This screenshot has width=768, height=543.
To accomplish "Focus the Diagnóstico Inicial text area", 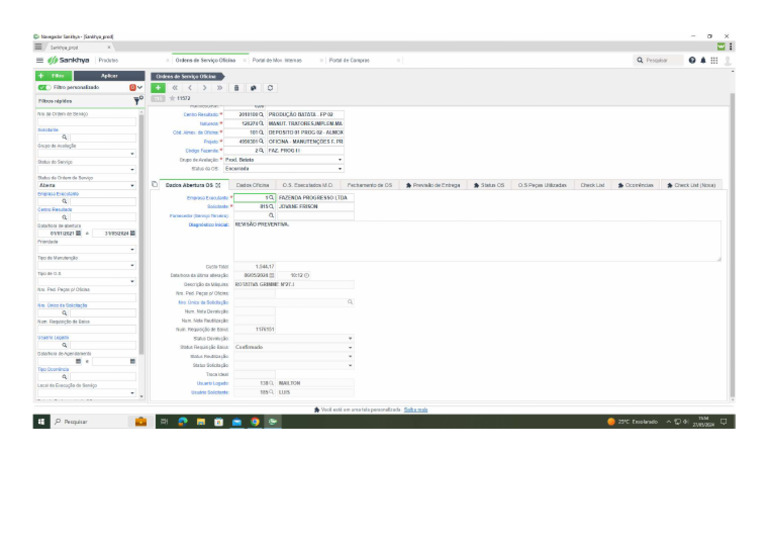I will (x=477, y=241).
